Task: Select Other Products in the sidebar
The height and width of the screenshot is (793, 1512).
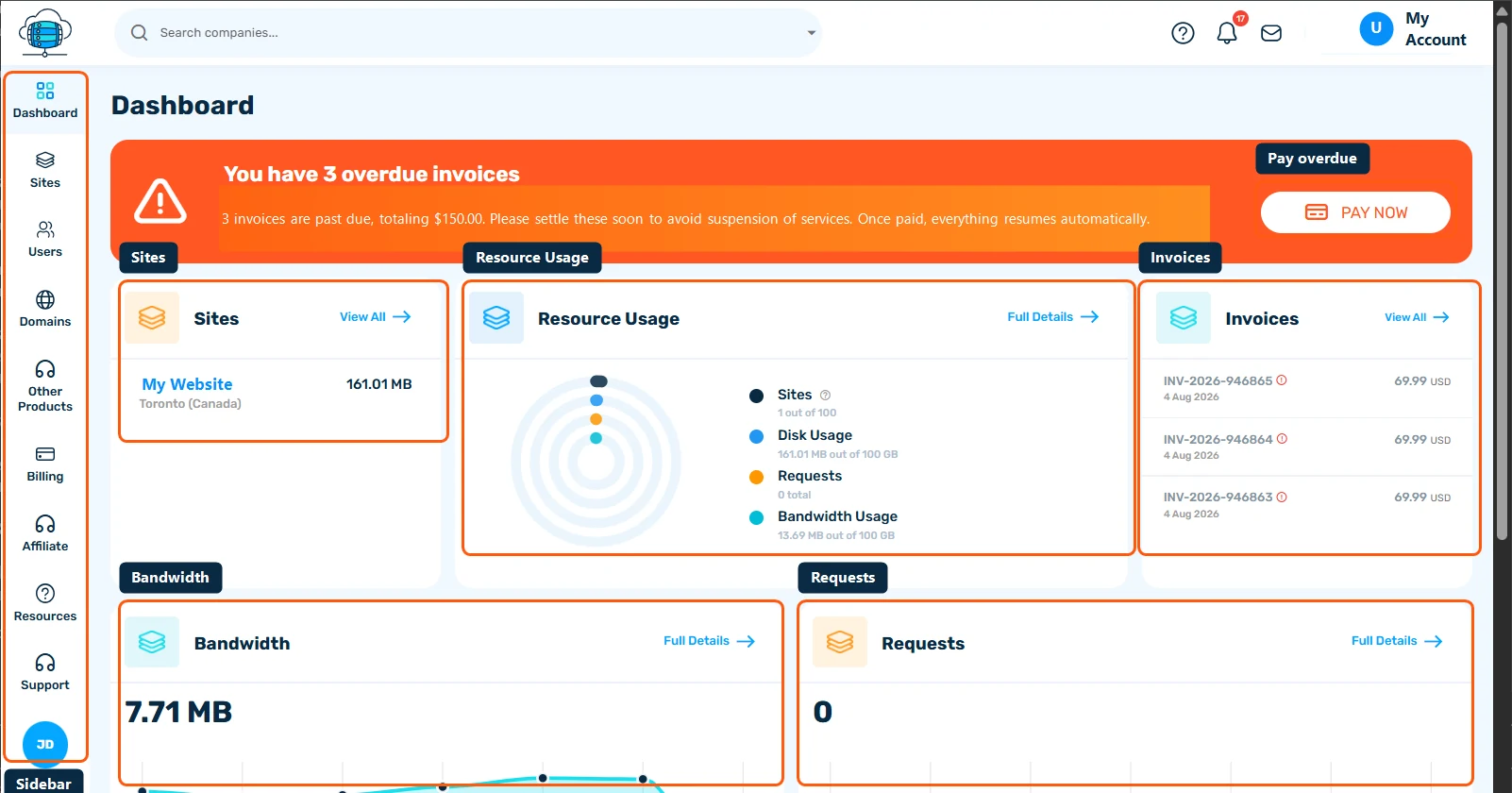Action: pyautogui.click(x=45, y=387)
